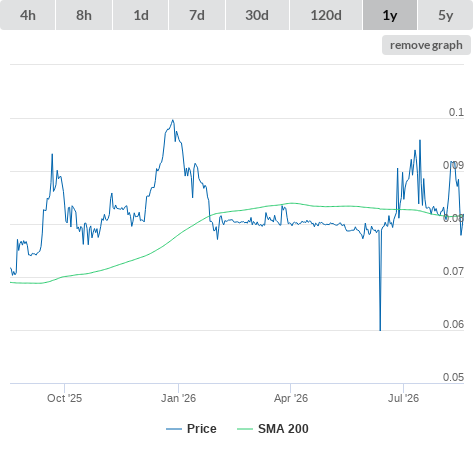Viewport: 474px width, 455px height.
Task: Switch to the 5y time range
Action: pyautogui.click(x=446, y=15)
